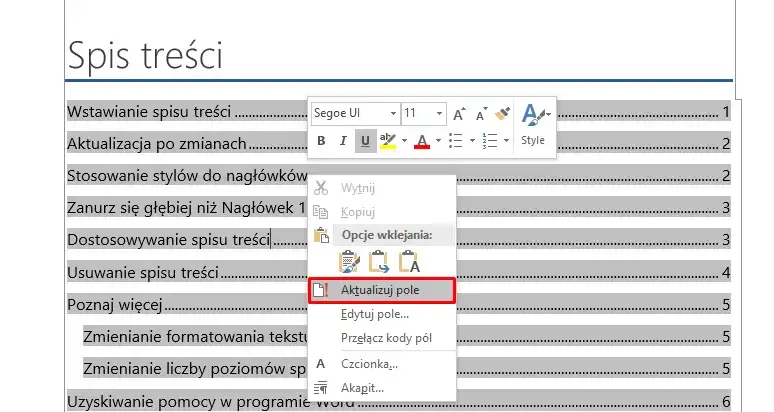Select the Format Painter brush icon
This screenshot has width=774, height=412.
pyautogui.click(x=503, y=113)
